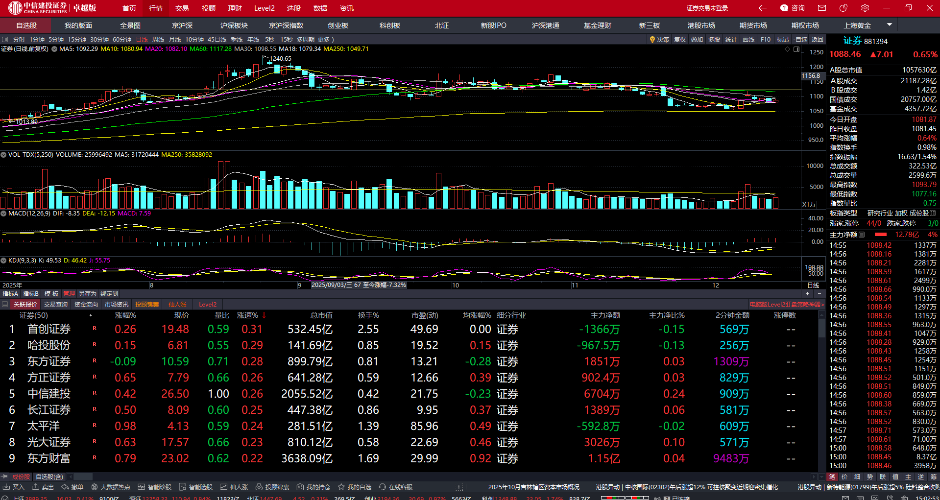Click R marker in 东方财富 row
This screenshot has width=940, height=500.
[x=94, y=458]
